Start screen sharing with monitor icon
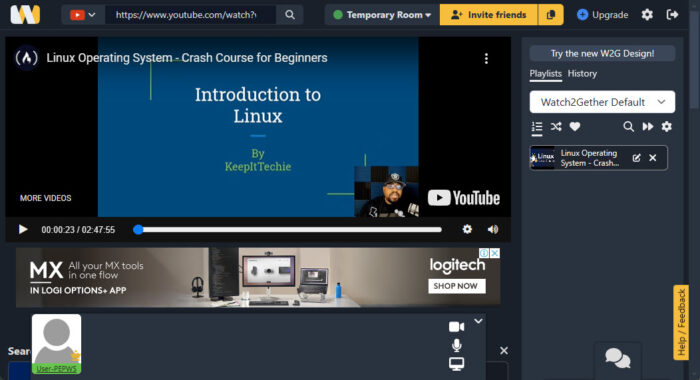 pyautogui.click(x=456, y=364)
